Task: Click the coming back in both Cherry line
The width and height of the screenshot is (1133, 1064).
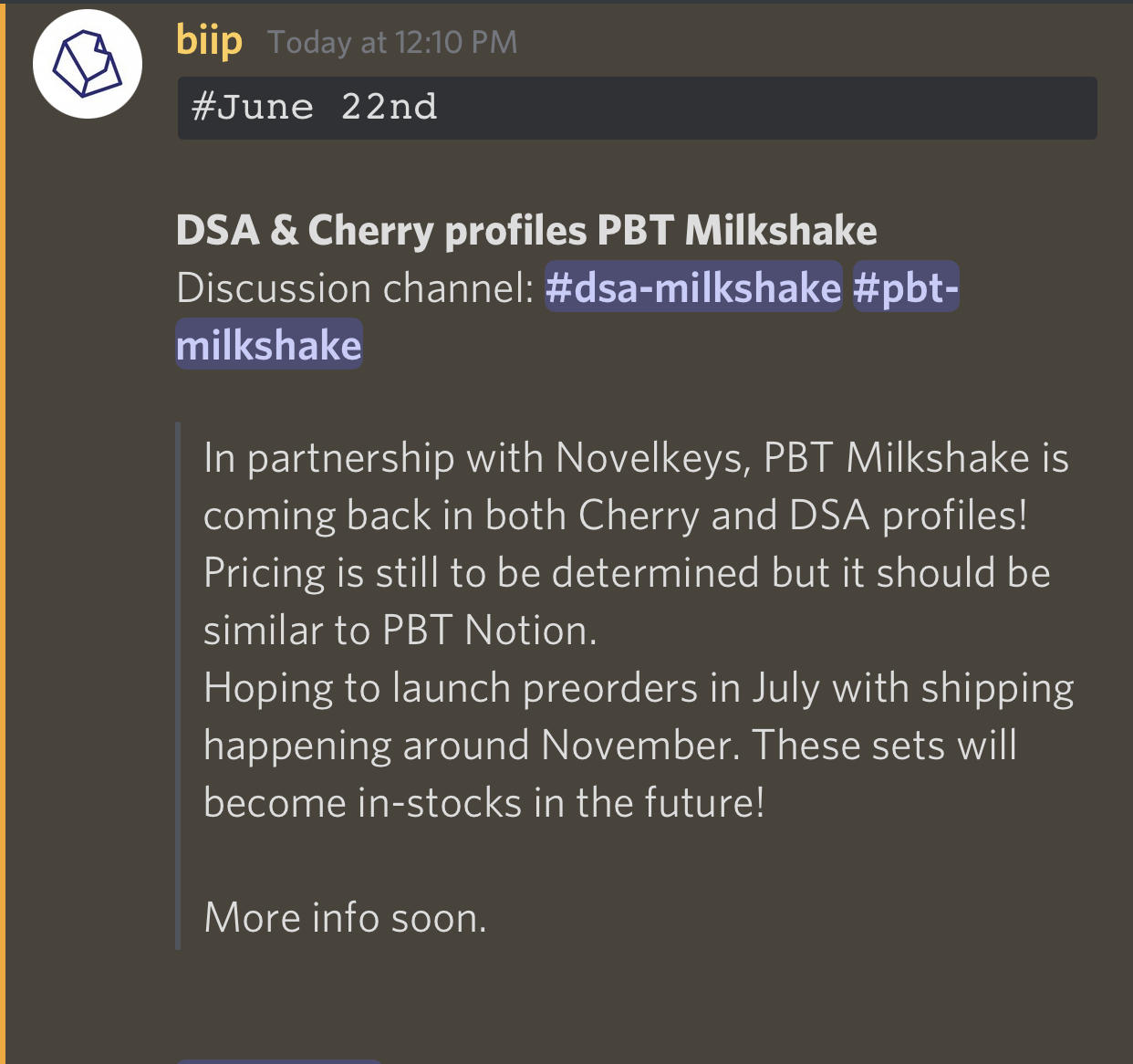Action: click(x=615, y=516)
